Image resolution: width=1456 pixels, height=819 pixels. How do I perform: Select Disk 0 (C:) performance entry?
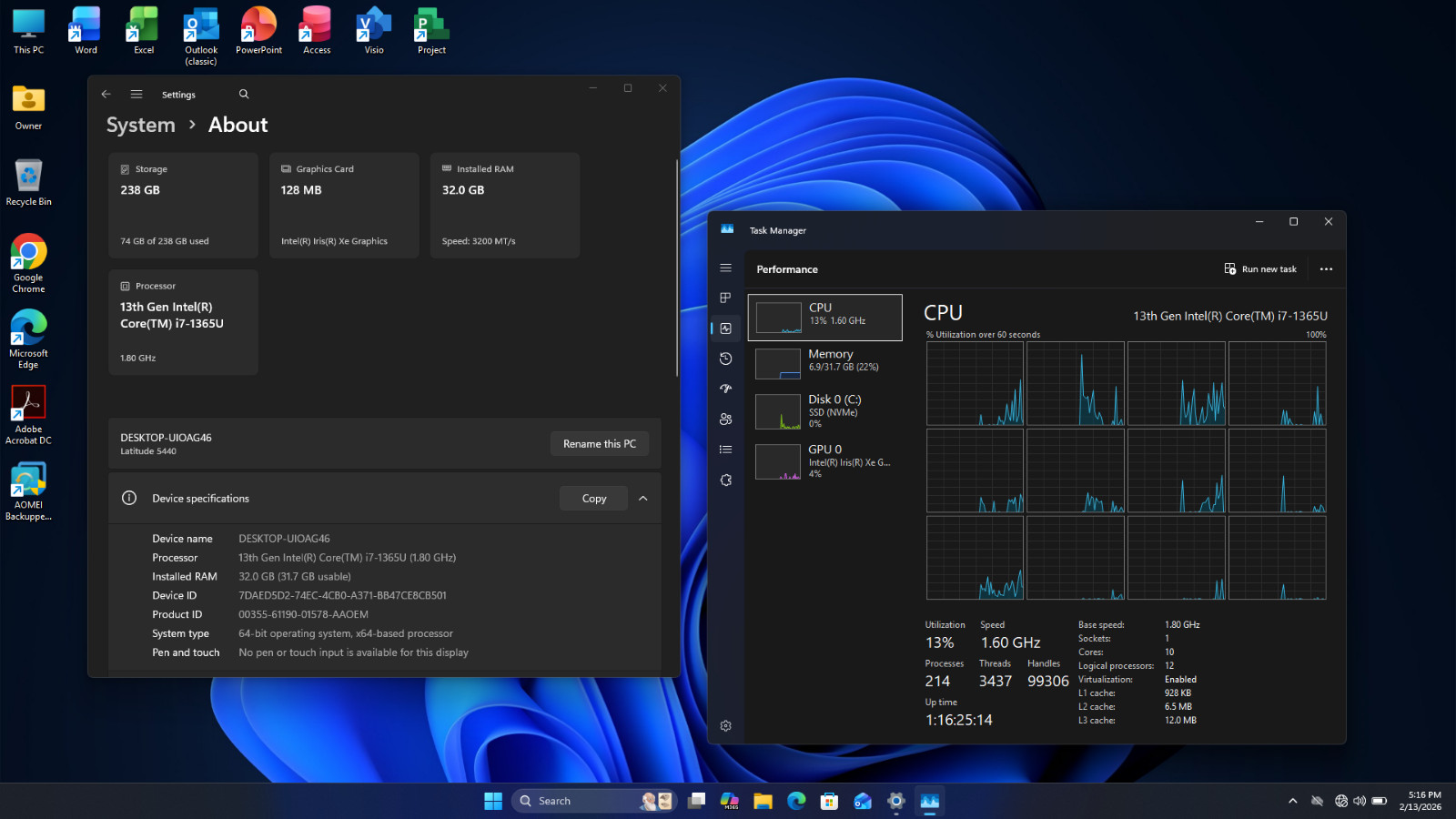point(824,411)
